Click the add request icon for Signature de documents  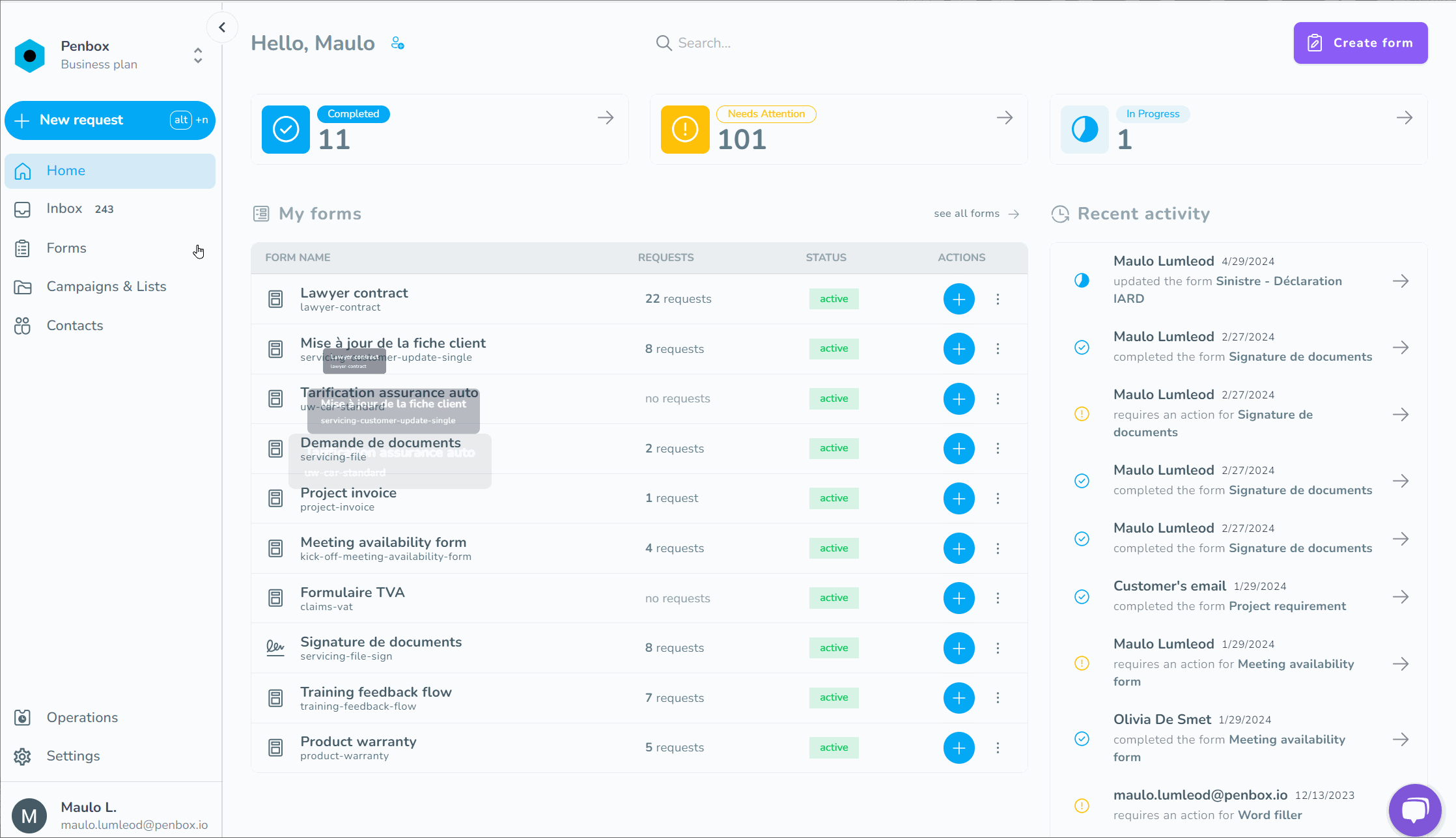(x=958, y=647)
